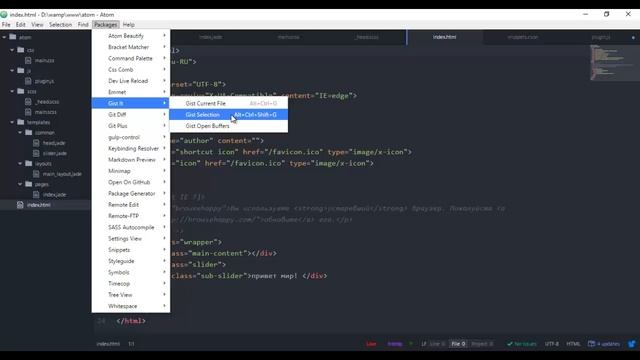Open Remote-FTP package entry
This screenshot has height=360, width=640.
pos(131,216)
